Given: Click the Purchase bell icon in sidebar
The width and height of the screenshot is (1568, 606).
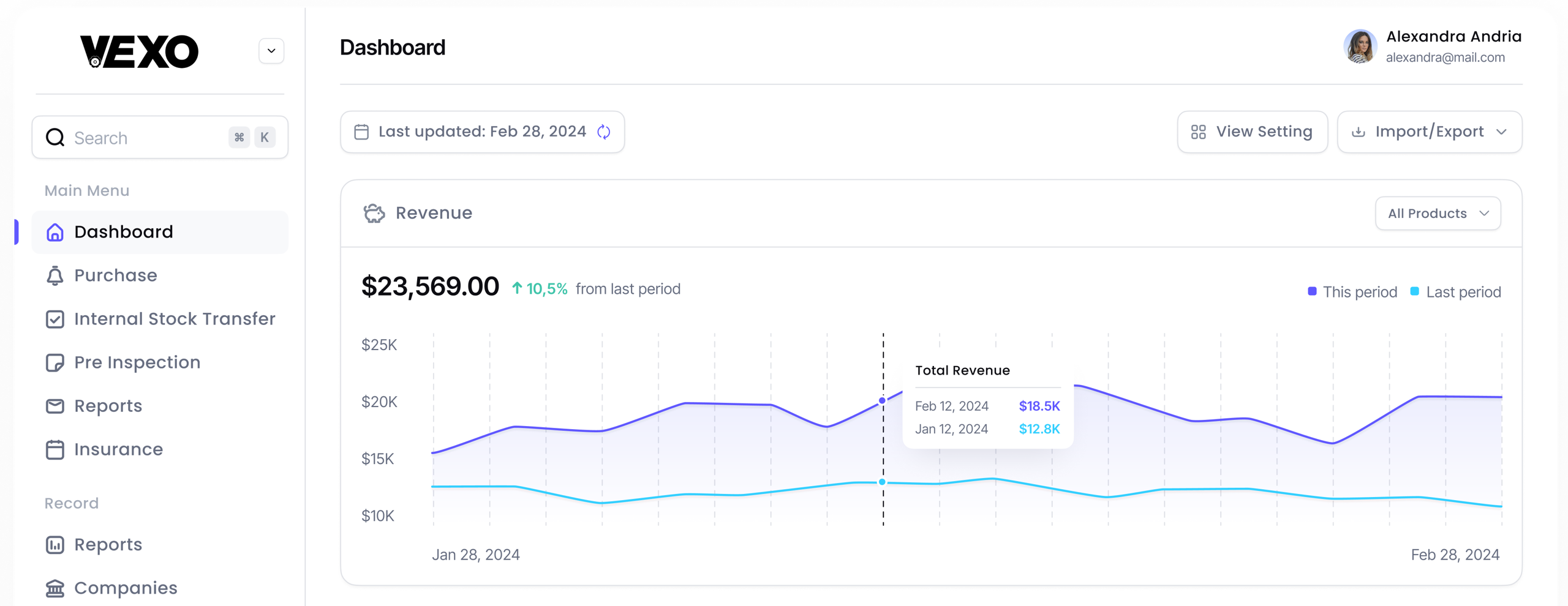Looking at the screenshot, I should (55, 275).
